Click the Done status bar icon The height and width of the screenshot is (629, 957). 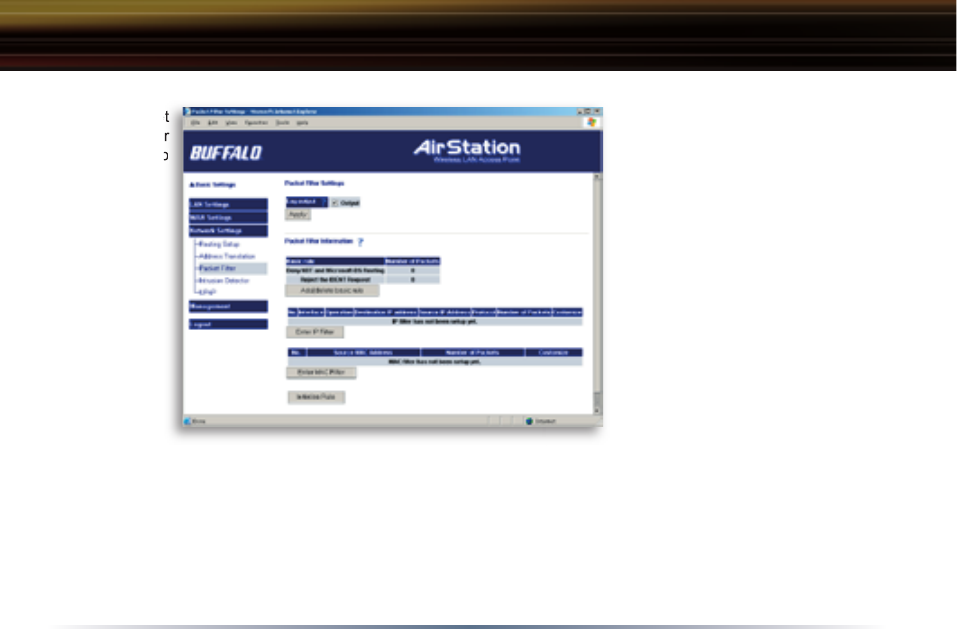188,421
